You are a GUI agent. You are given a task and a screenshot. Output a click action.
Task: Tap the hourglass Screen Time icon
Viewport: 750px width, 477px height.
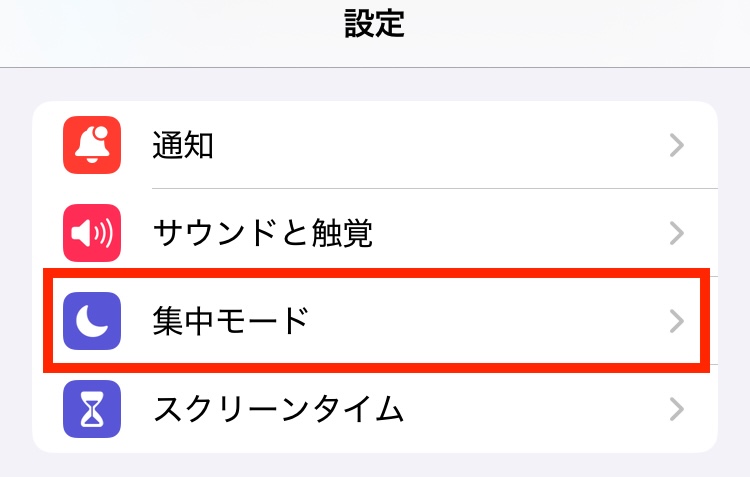click(x=92, y=409)
